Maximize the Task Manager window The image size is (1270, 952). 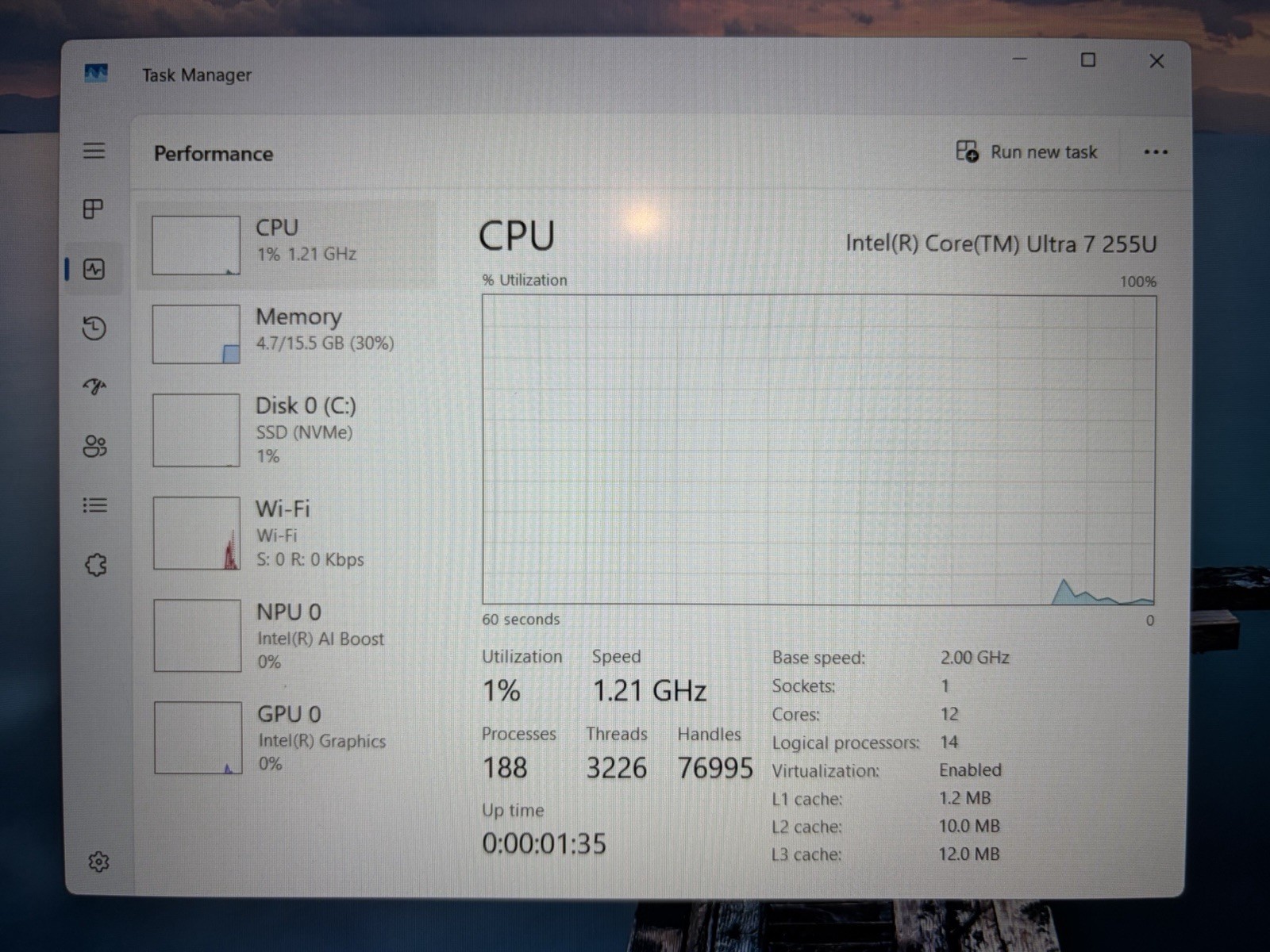tap(1088, 60)
